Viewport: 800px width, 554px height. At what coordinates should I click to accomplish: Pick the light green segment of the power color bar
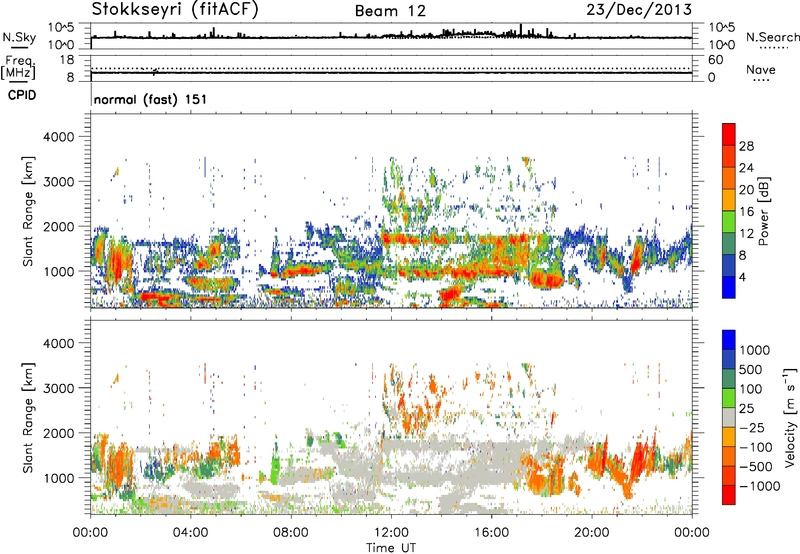[x=729, y=221]
